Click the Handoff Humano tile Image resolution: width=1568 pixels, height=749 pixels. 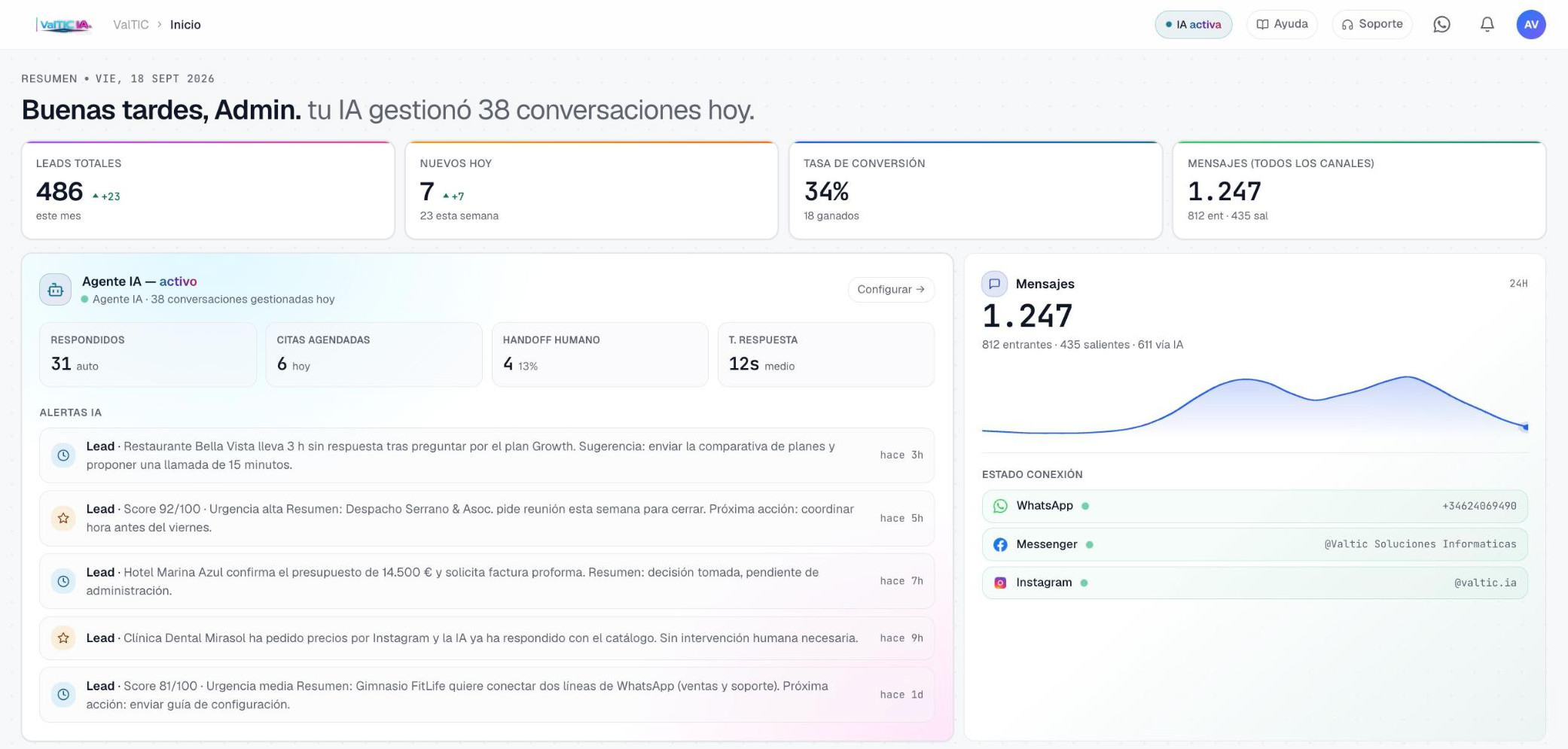click(600, 355)
